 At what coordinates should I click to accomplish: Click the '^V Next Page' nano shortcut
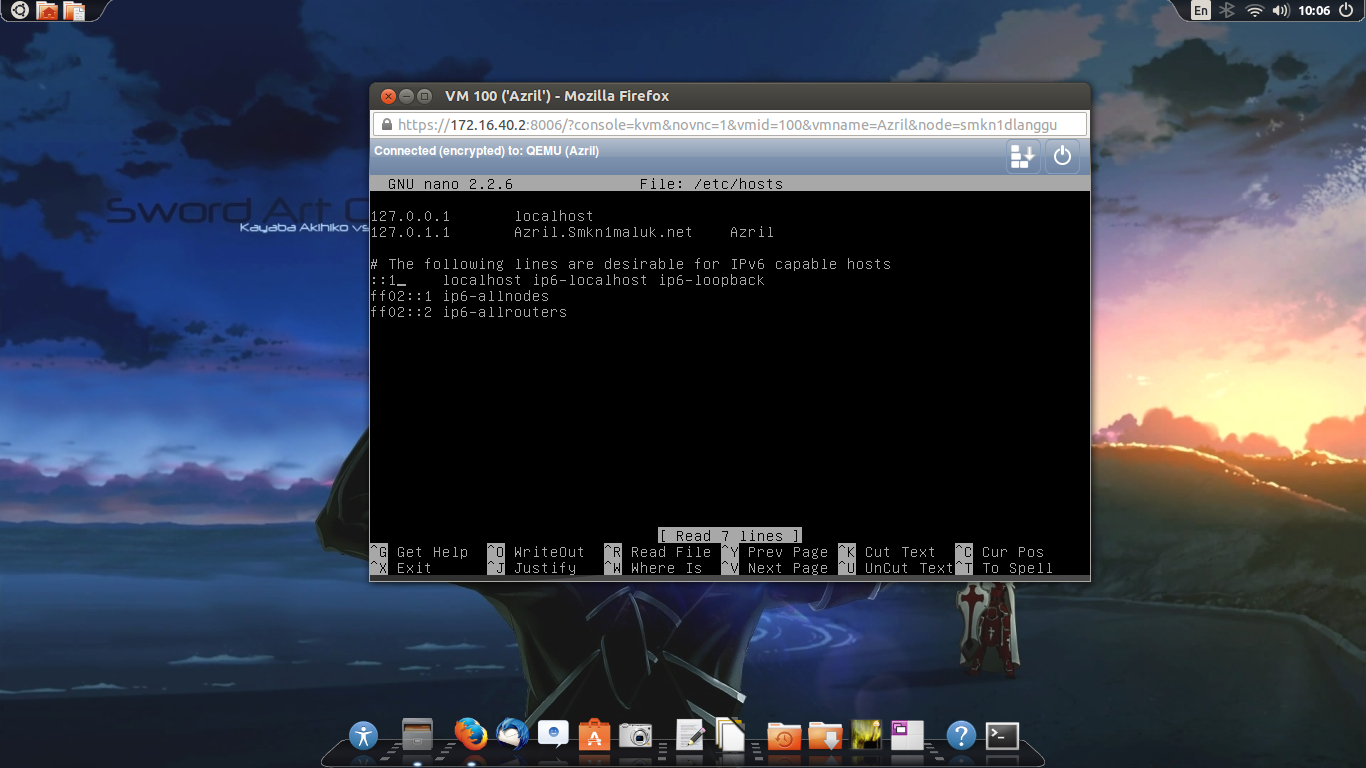click(774, 568)
